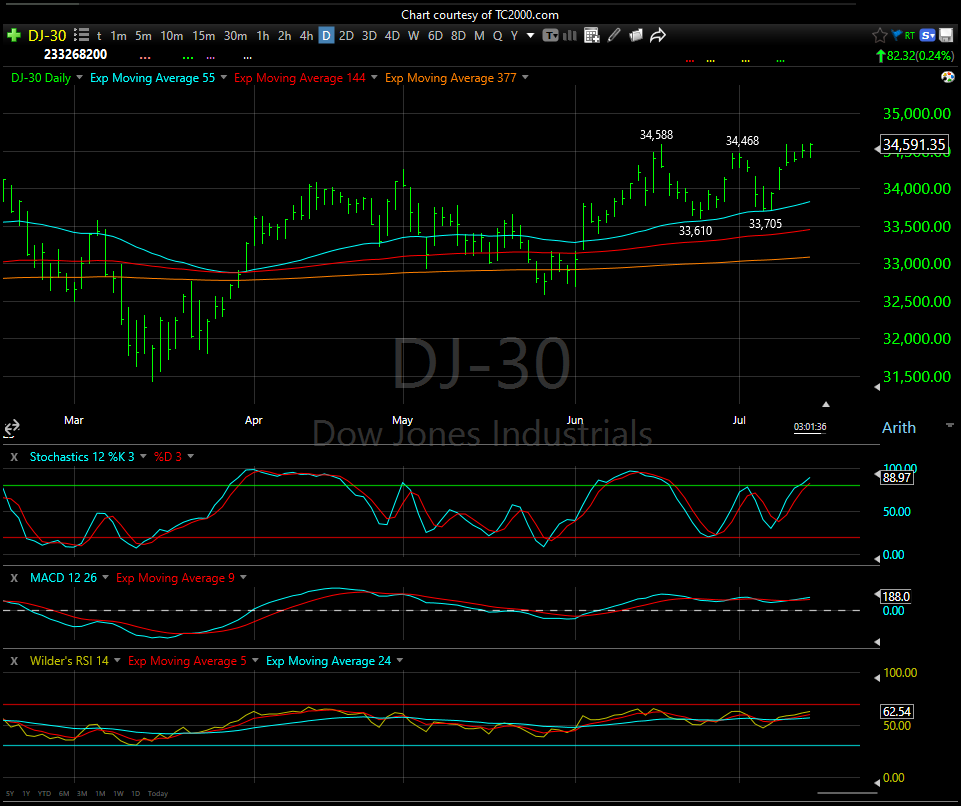
Task: Click the Arith scale button
Action: click(x=898, y=428)
